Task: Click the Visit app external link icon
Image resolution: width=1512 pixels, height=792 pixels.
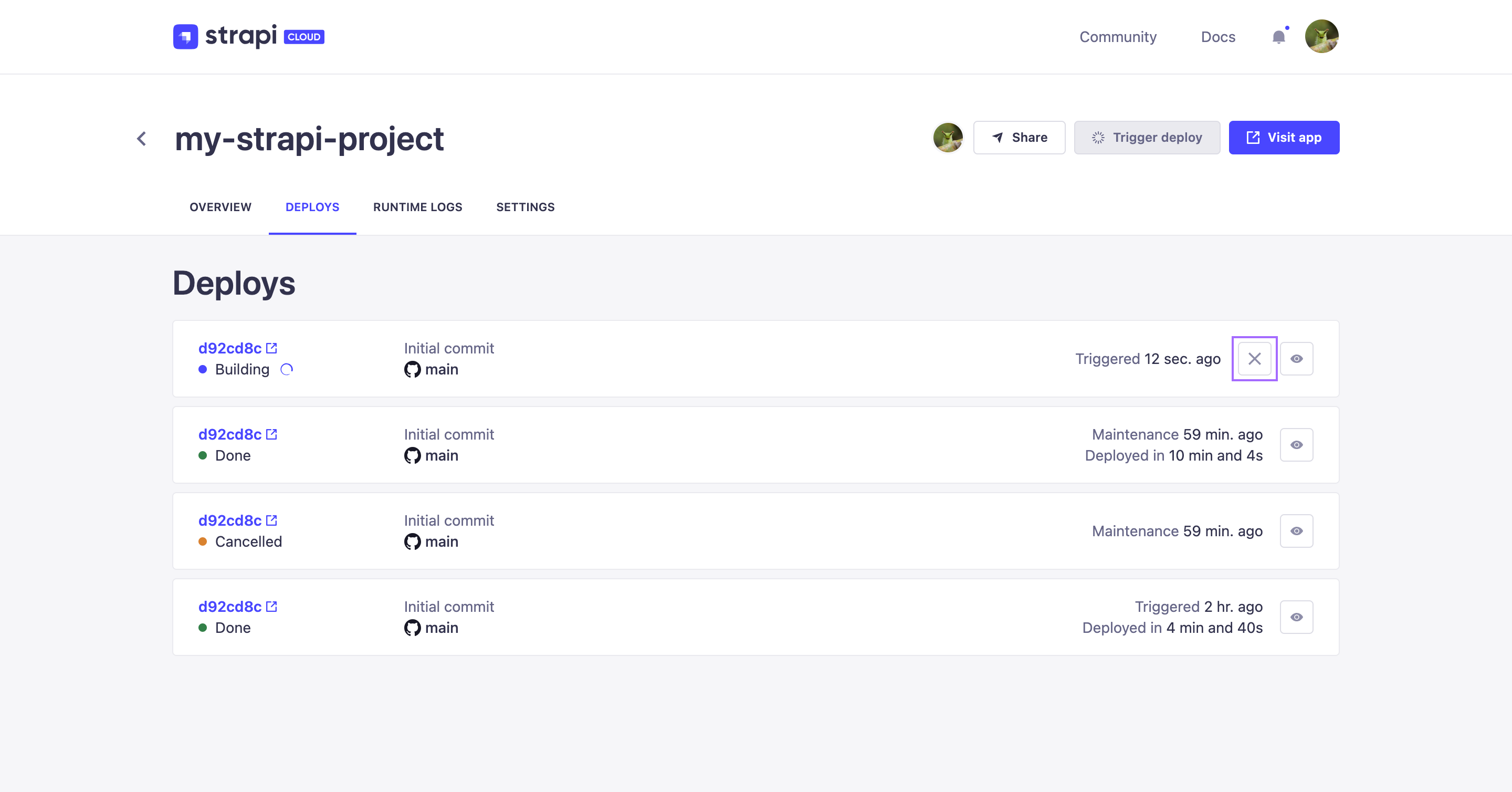Action: tap(1253, 137)
